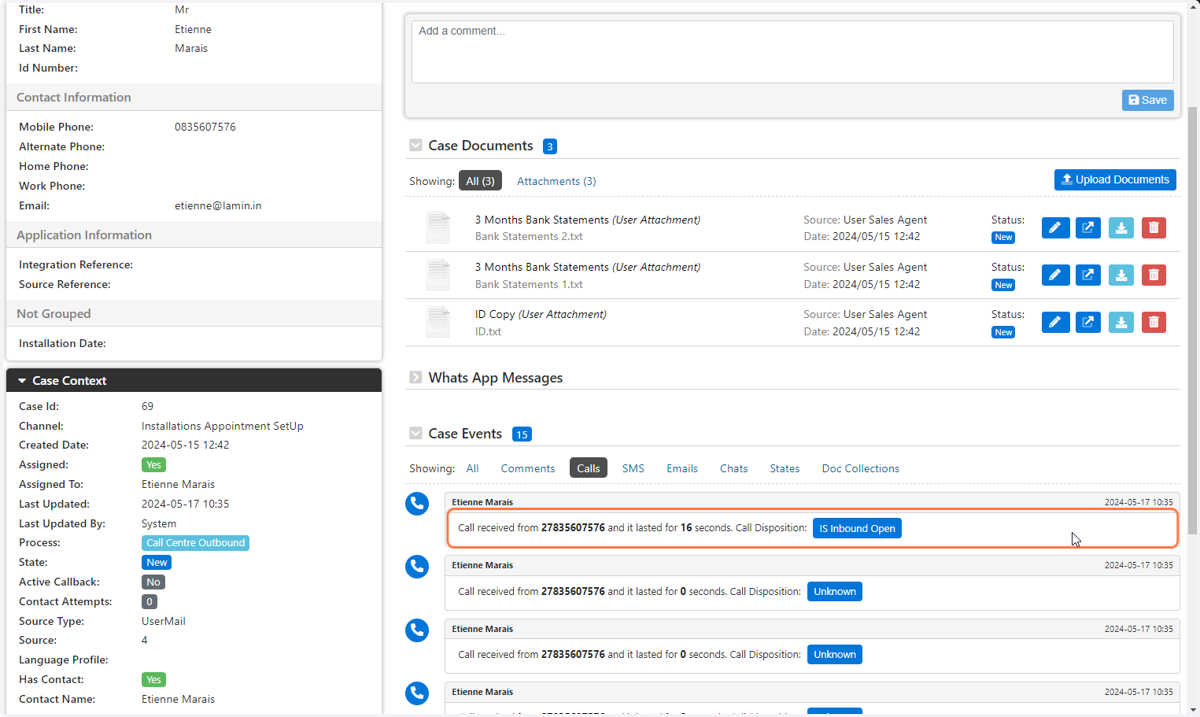
Task: Click Has Contact Yes badge
Action: 154,680
